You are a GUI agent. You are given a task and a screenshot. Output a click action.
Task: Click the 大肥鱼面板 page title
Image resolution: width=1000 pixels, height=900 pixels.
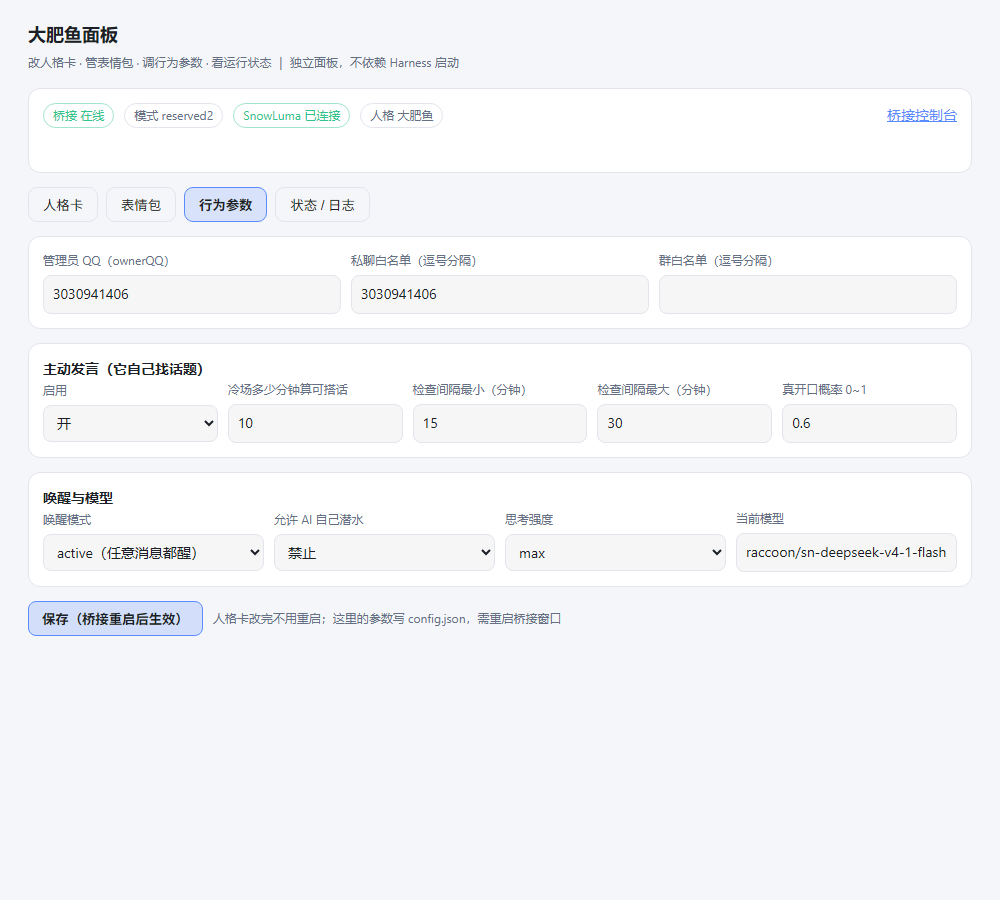point(73,35)
